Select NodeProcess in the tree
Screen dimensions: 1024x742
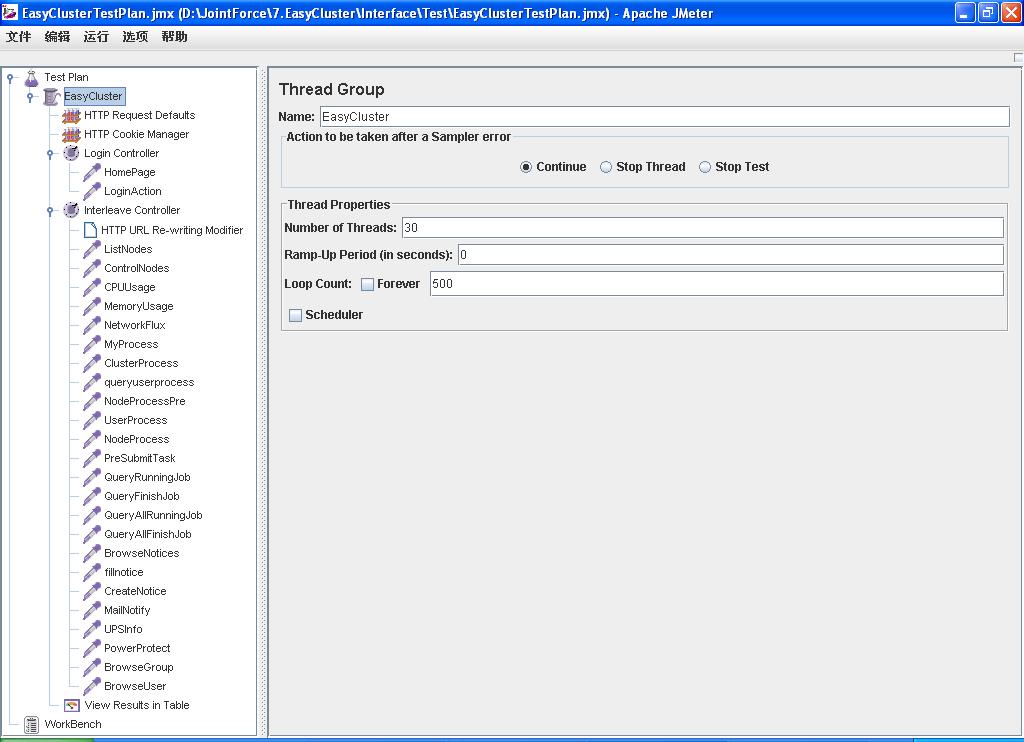[x=136, y=440]
